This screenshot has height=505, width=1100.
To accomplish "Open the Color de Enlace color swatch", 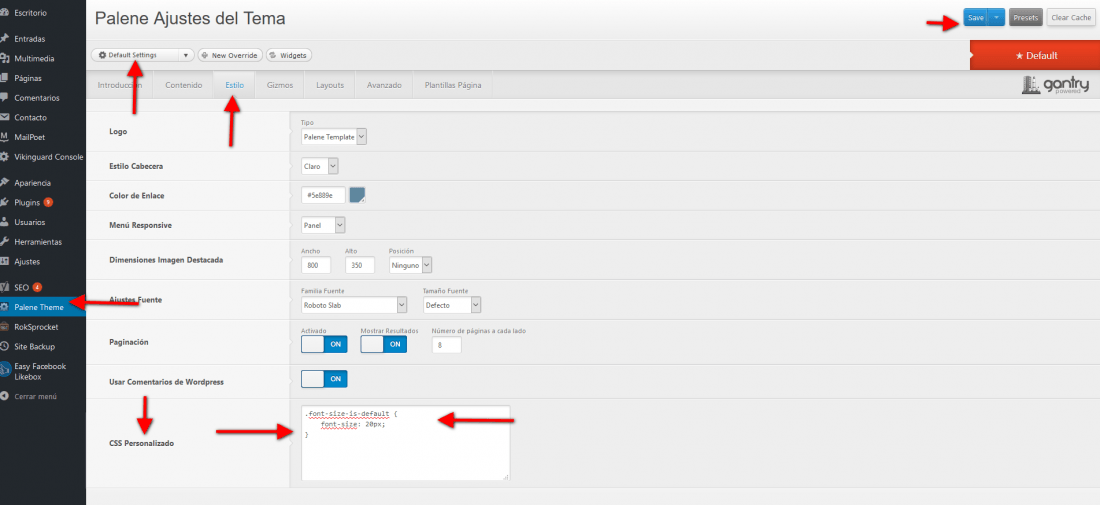I will [358, 195].
